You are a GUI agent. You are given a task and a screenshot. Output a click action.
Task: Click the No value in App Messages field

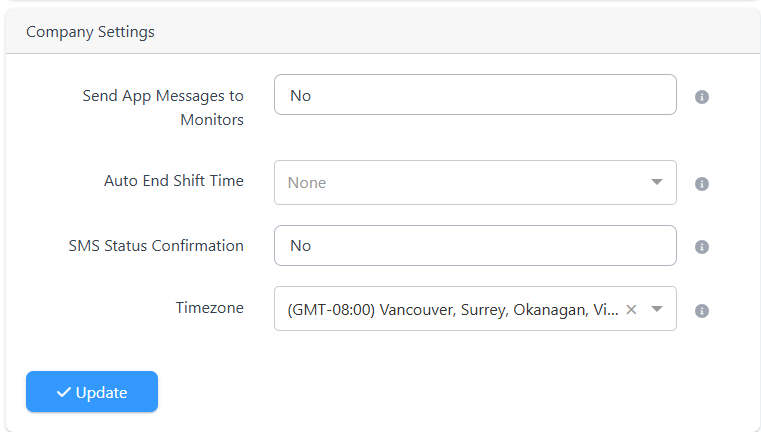pyautogui.click(x=300, y=96)
